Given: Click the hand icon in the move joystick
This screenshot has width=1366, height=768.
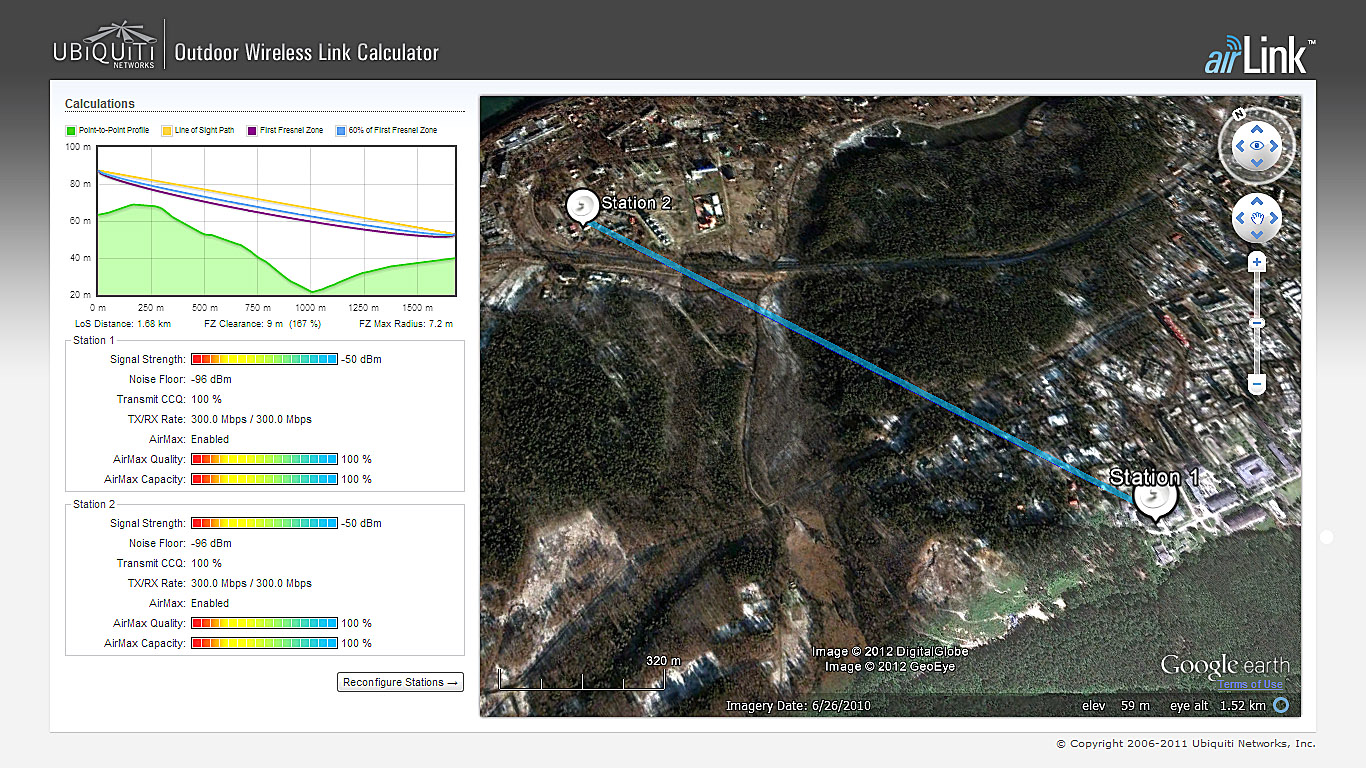Looking at the screenshot, I should [1257, 217].
